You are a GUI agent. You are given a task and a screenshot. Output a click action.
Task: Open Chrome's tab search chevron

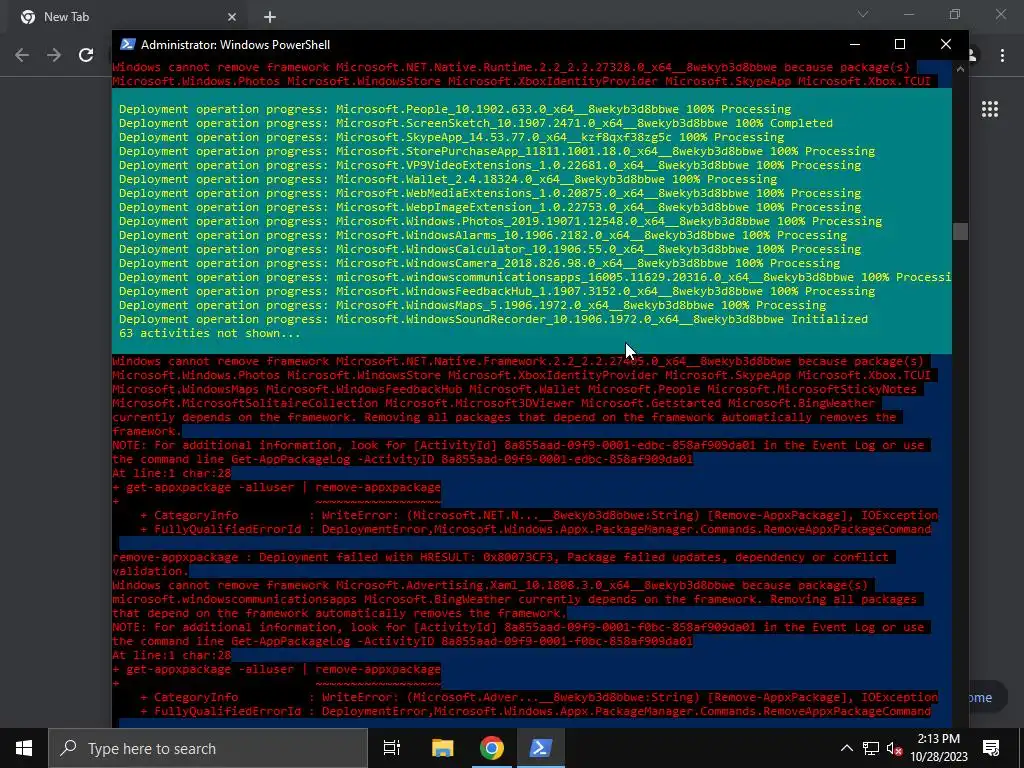863,14
